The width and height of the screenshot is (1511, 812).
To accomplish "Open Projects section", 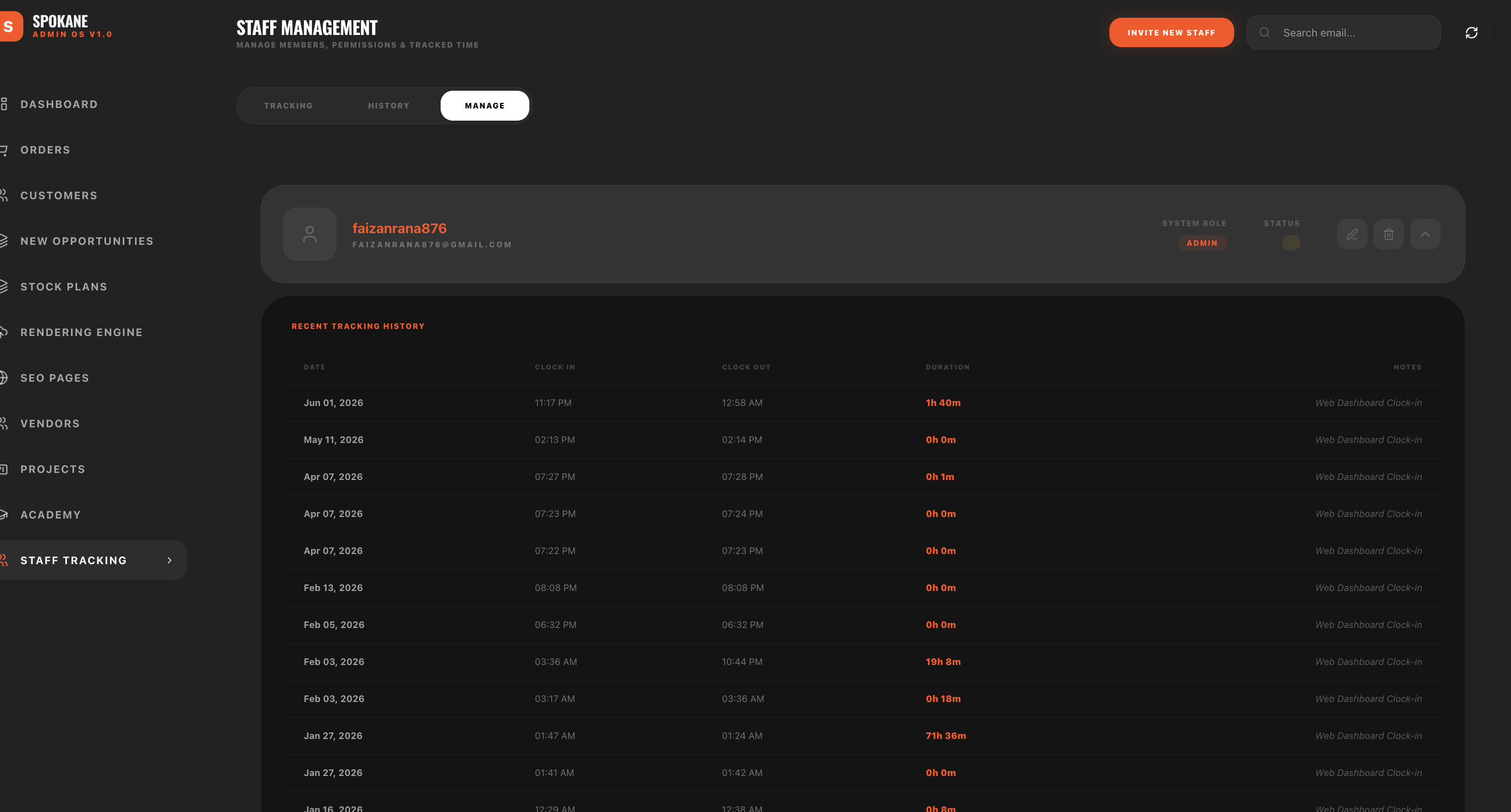I will pos(53,469).
